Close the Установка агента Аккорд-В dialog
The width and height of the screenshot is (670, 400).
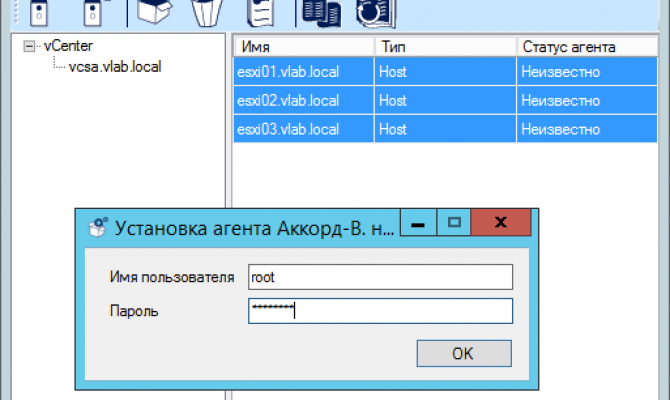(501, 223)
